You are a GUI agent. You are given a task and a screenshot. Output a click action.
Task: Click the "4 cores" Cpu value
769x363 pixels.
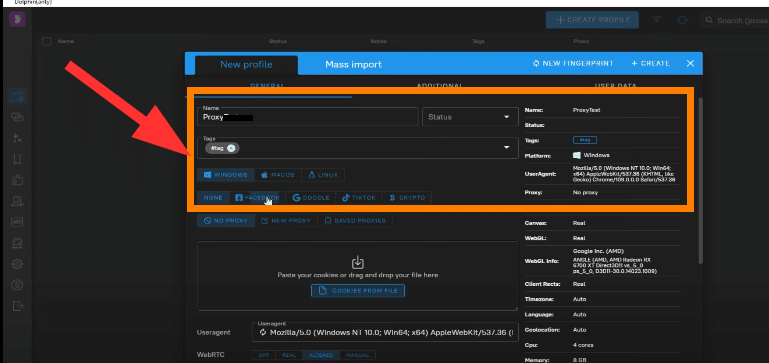click(x=583, y=345)
